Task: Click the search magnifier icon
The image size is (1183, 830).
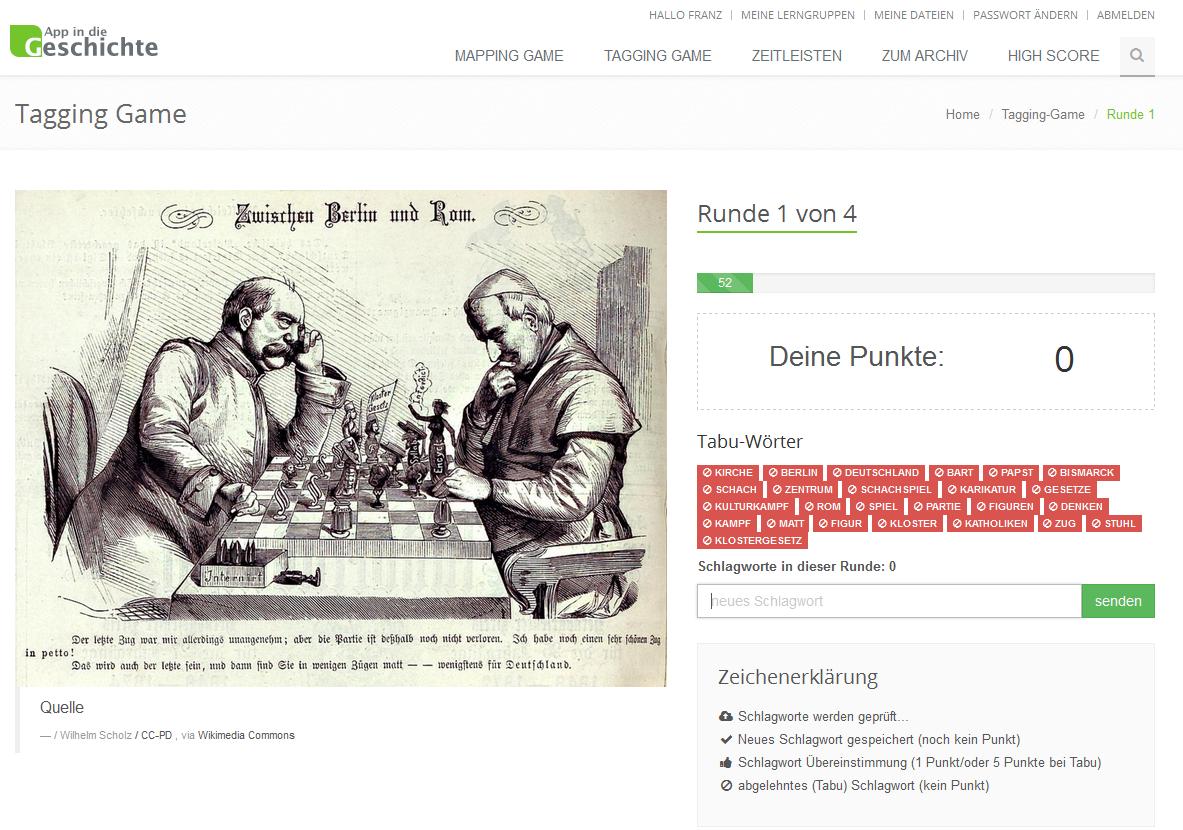Action: (x=1137, y=56)
